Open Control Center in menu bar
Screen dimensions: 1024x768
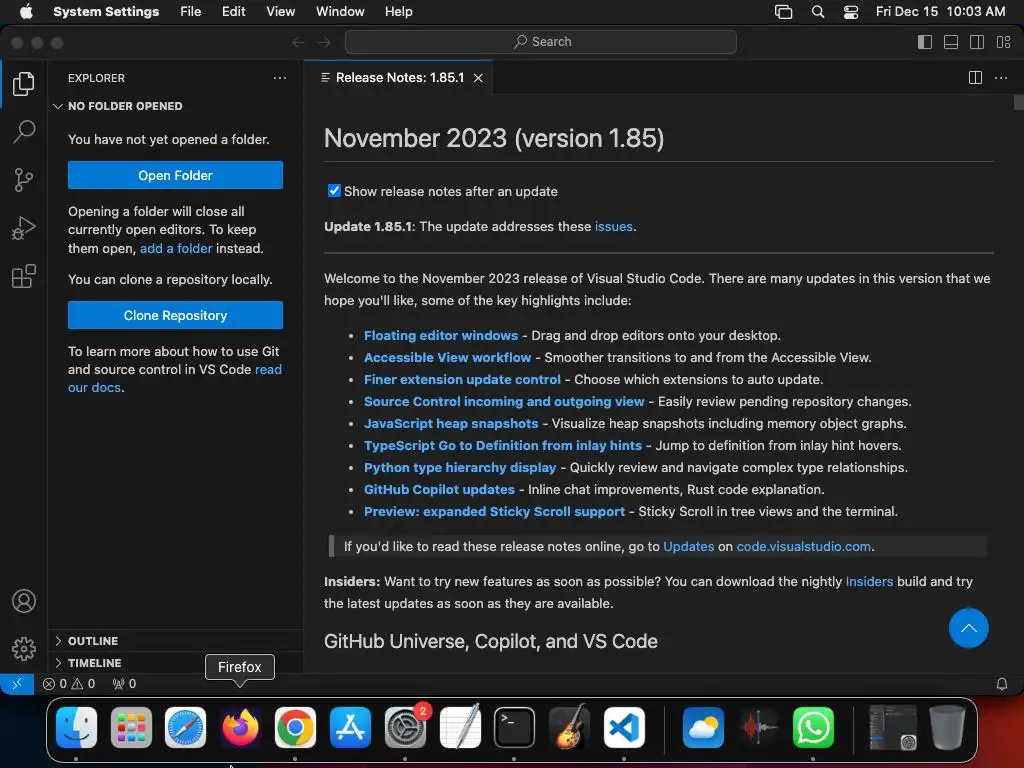pyautogui.click(x=850, y=12)
